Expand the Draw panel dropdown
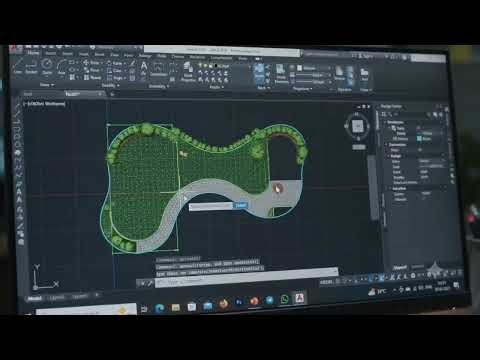Screen dimensions: 480x360 click(46, 85)
